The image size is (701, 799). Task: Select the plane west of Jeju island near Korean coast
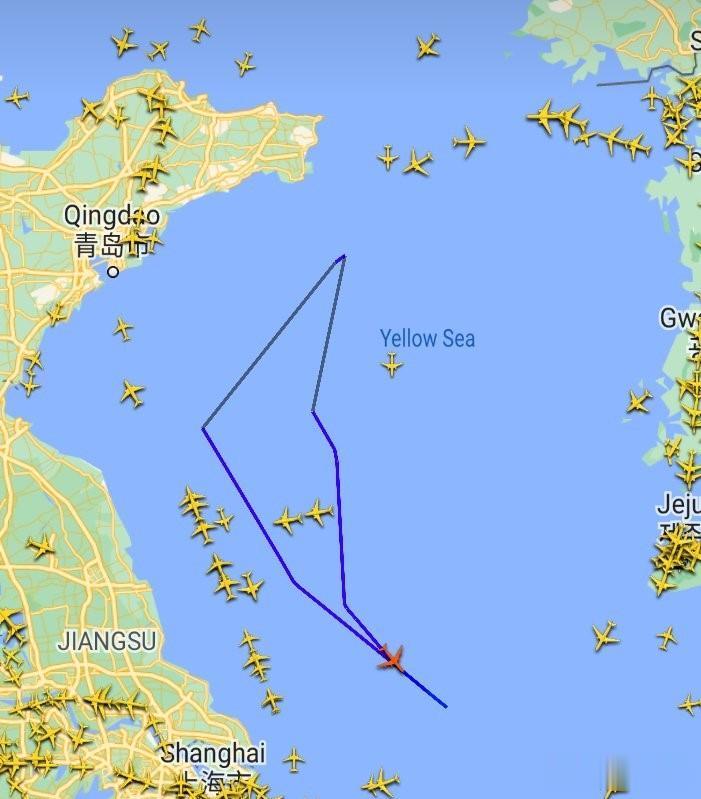click(638, 401)
